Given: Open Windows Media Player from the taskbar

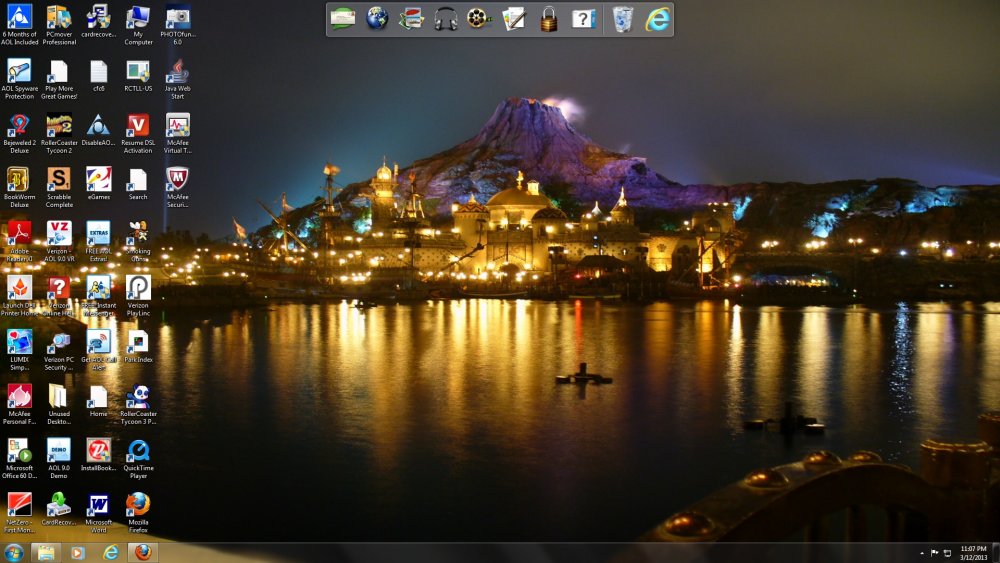Looking at the screenshot, I should click(78, 552).
